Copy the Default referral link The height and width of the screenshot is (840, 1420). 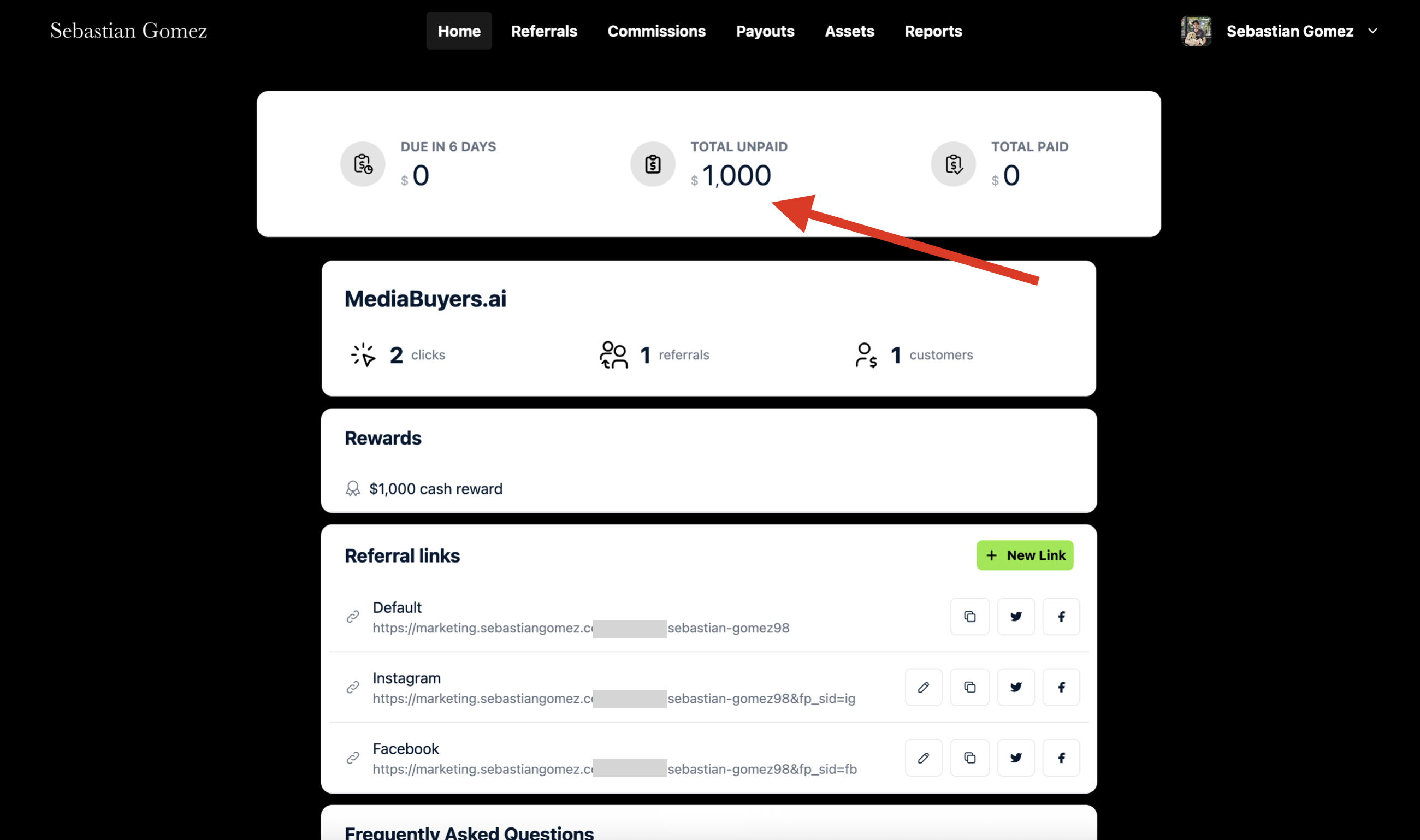[x=969, y=617]
